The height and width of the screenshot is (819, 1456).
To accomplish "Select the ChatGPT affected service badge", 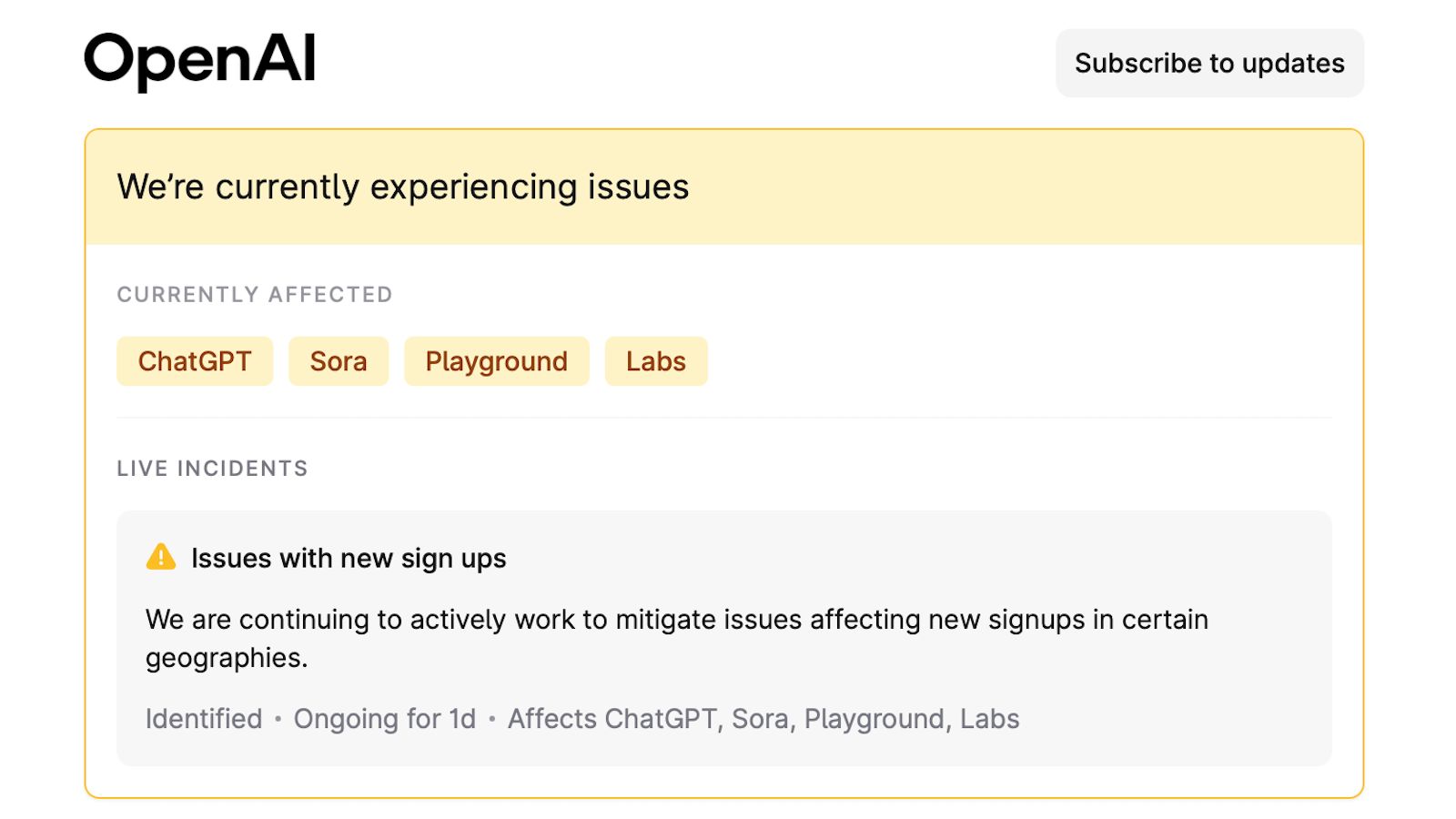I will [194, 361].
